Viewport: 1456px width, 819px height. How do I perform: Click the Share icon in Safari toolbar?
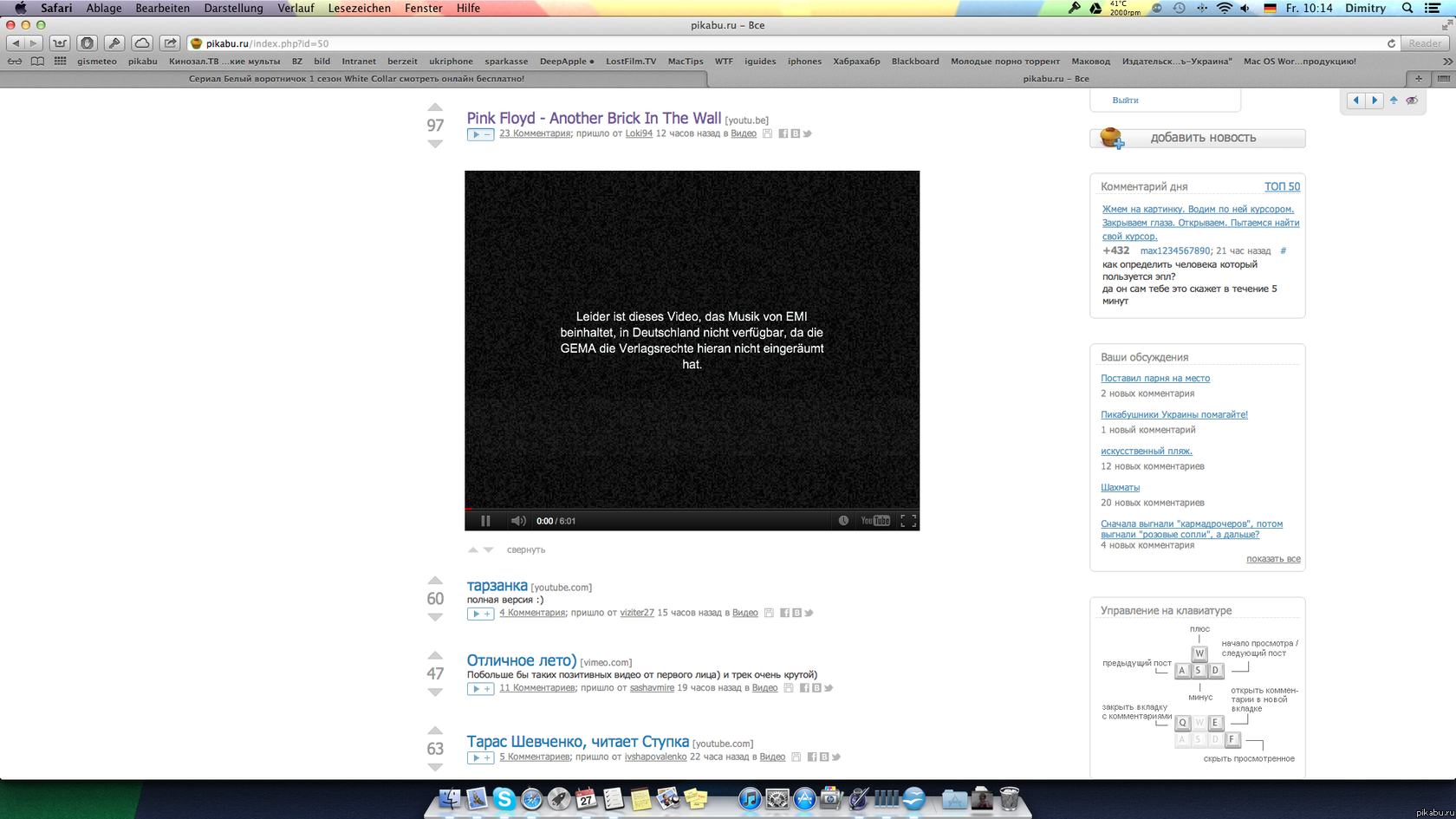(x=170, y=43)
